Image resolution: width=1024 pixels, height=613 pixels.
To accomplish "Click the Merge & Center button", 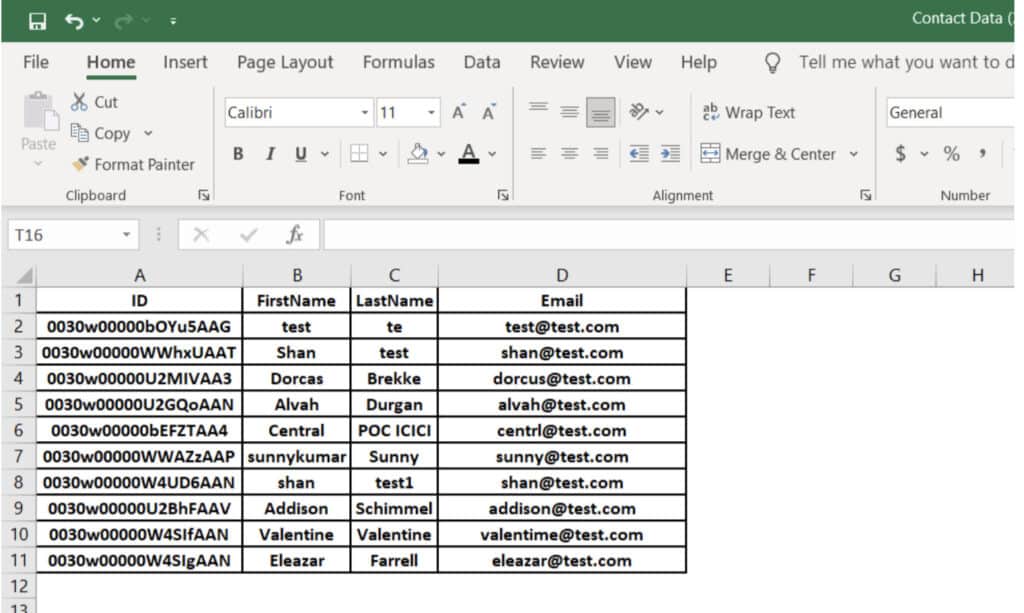I will [769, 154].
